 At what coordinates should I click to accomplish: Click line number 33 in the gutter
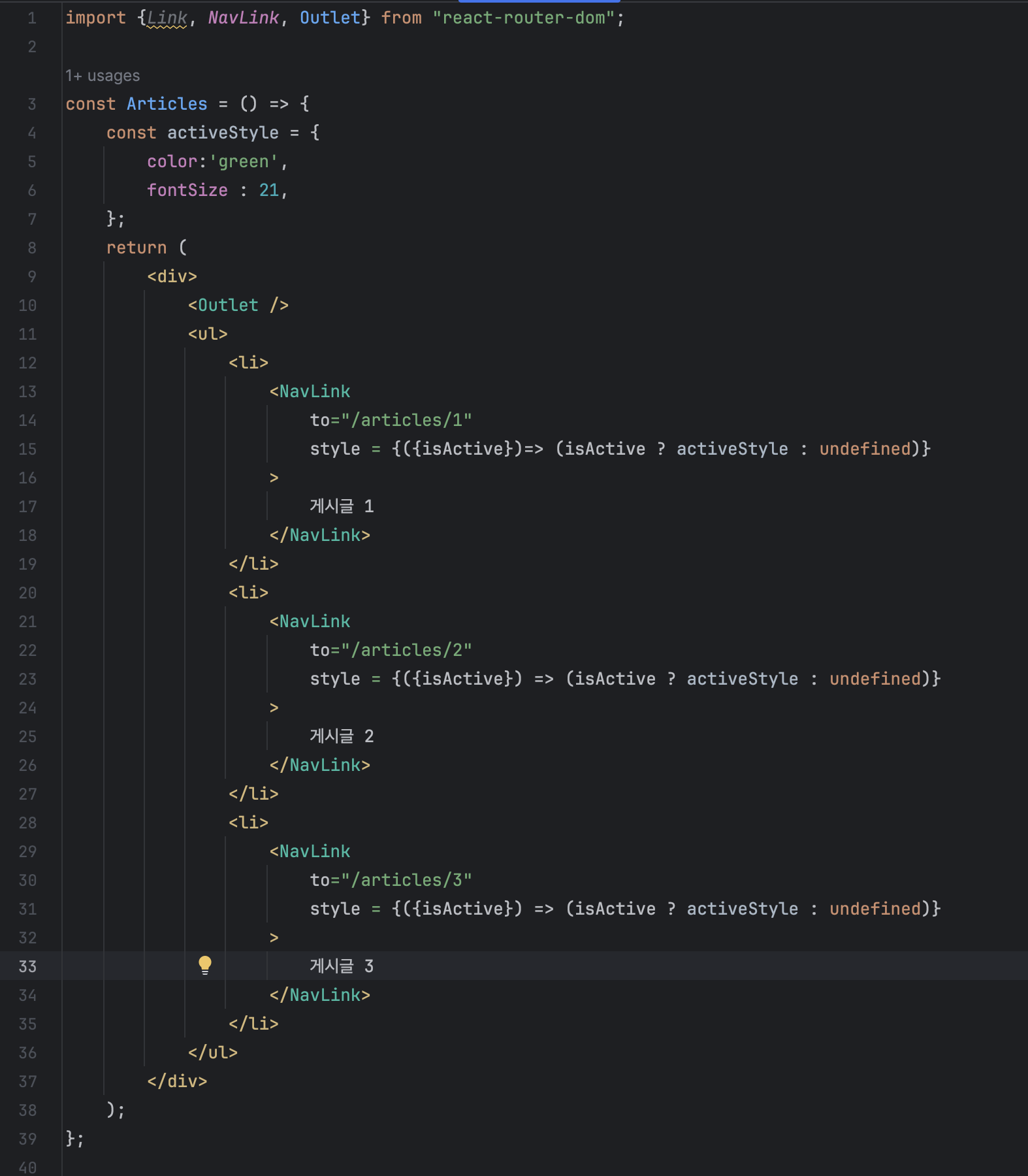(27, 966)
